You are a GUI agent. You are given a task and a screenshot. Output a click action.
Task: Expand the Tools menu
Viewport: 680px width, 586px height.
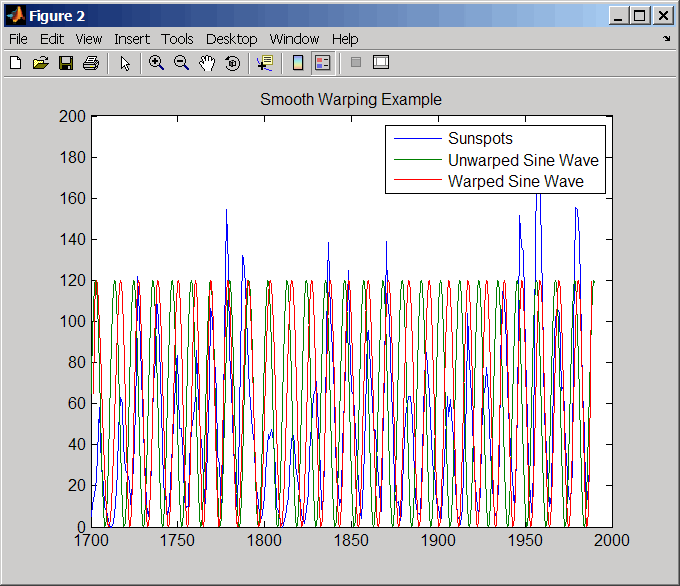coord(177,39)
